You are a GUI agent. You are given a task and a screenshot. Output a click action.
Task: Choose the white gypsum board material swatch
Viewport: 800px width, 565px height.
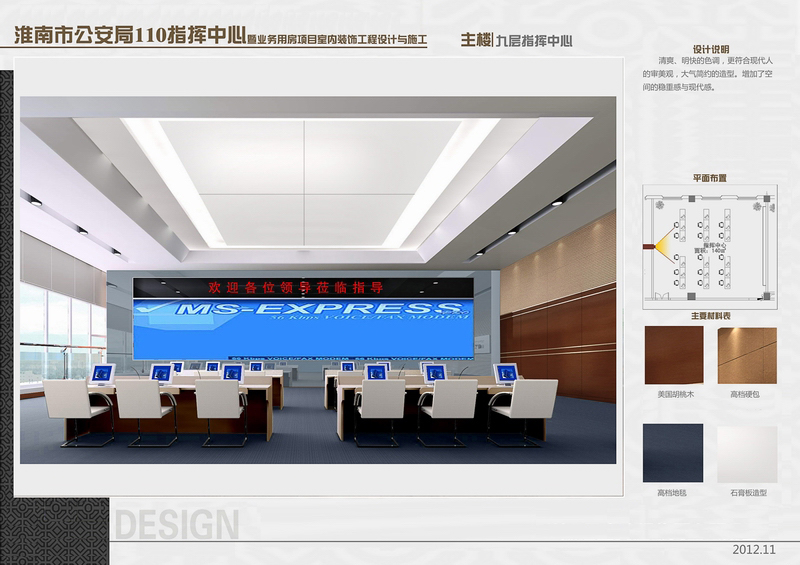tap(747, 453)
